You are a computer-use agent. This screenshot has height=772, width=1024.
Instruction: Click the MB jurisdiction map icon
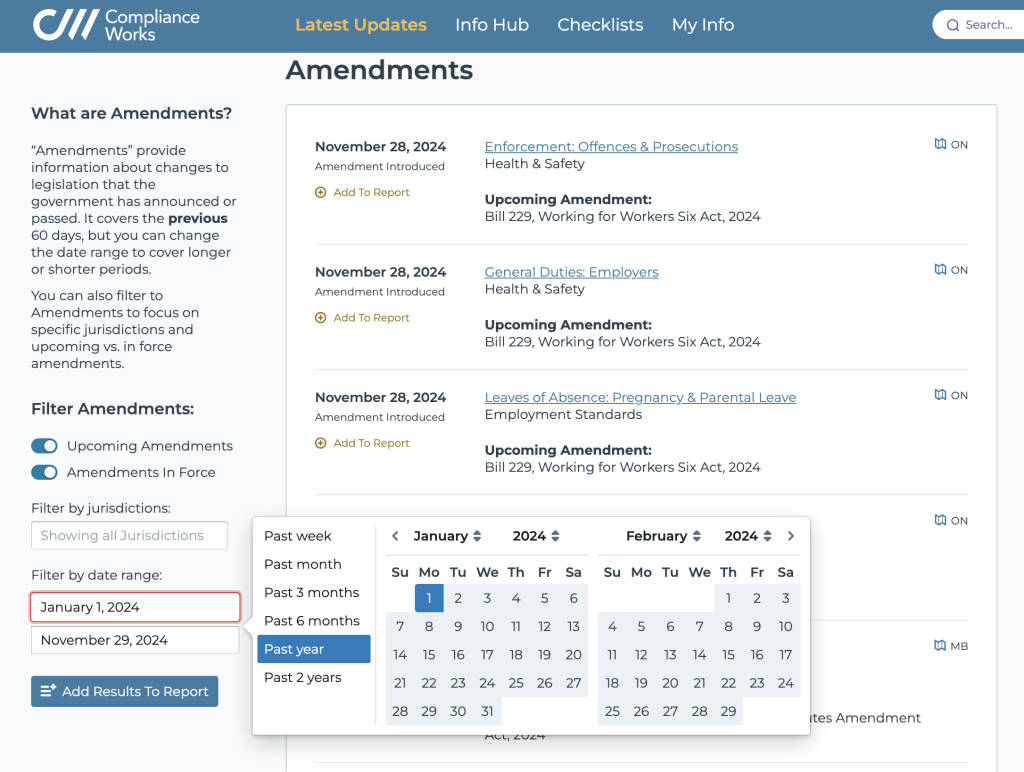click(x=940, y=646)
